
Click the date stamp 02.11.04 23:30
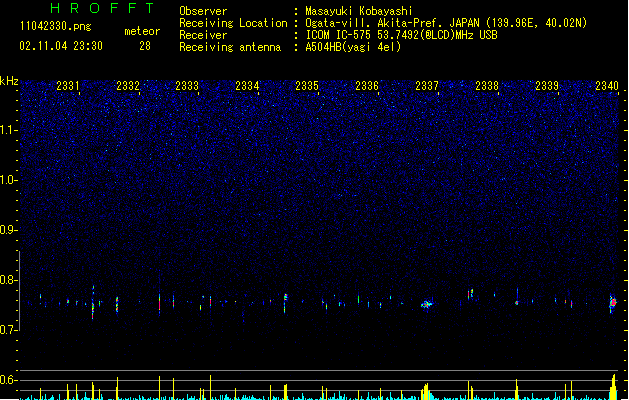tap(61, 46)
